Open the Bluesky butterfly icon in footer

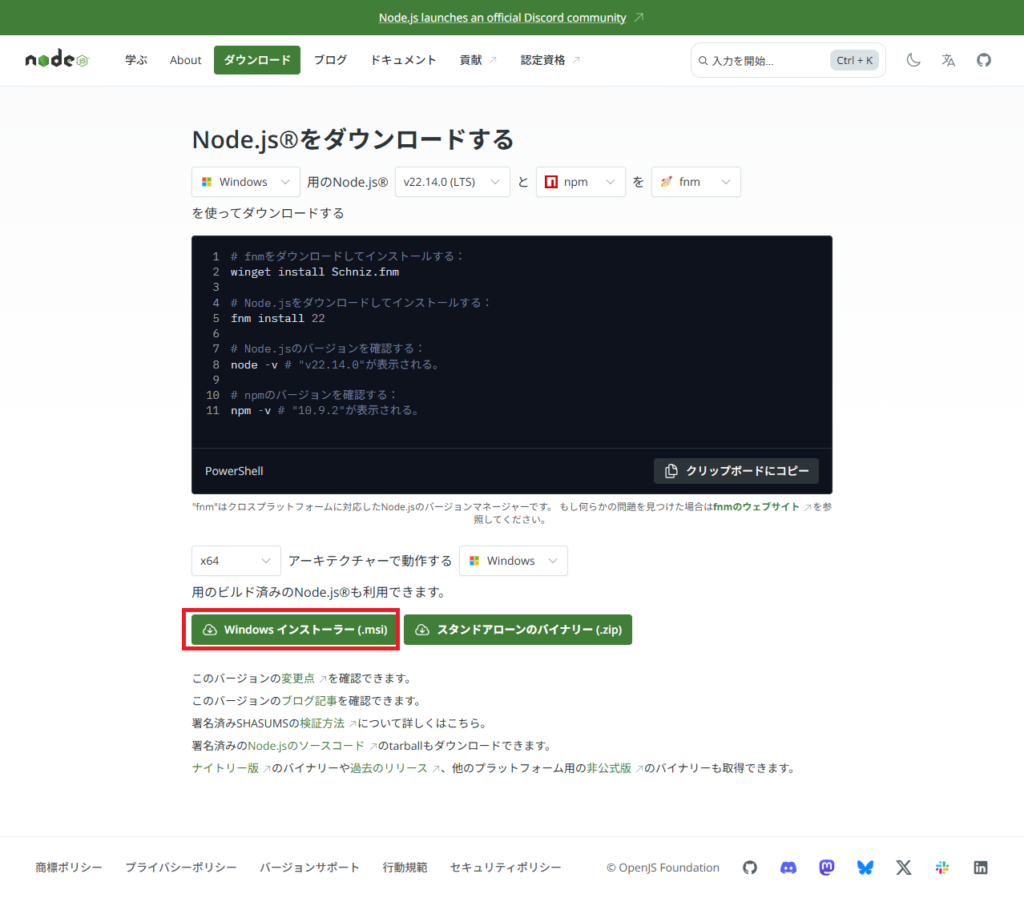pyautogui.click(x=865, y=867)
